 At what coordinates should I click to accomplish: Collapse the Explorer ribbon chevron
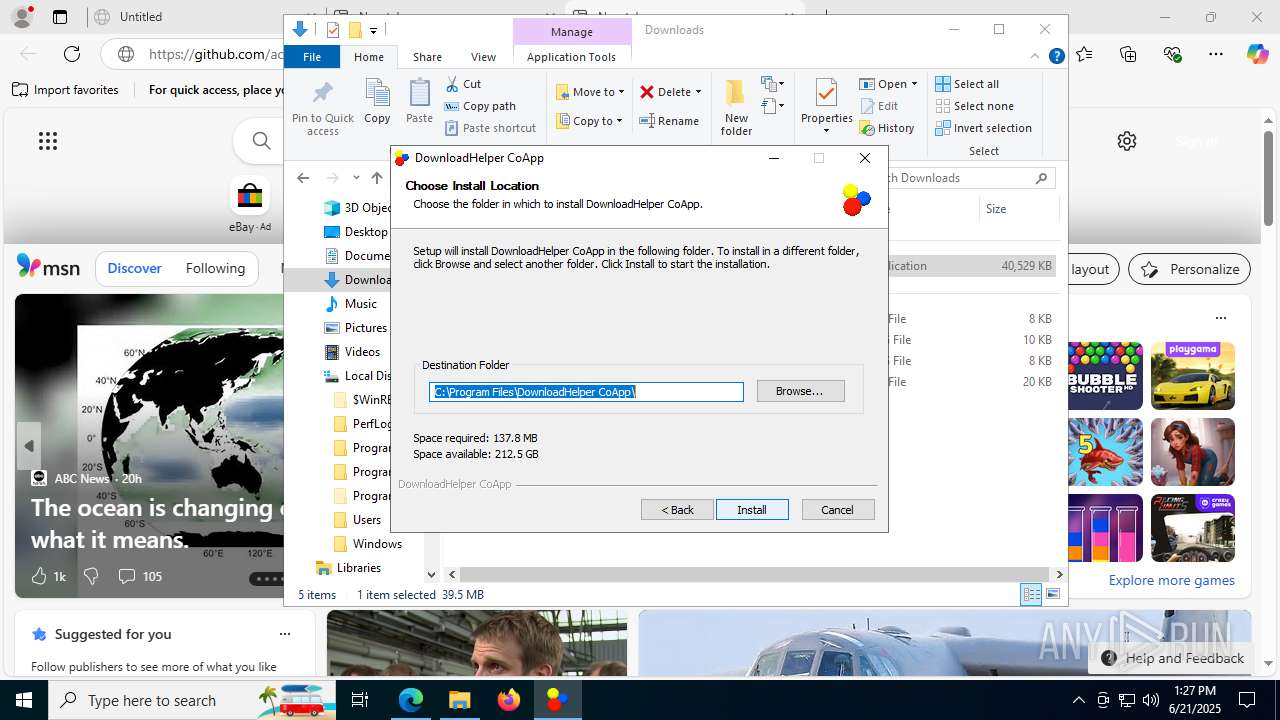tap(1036, 57)
